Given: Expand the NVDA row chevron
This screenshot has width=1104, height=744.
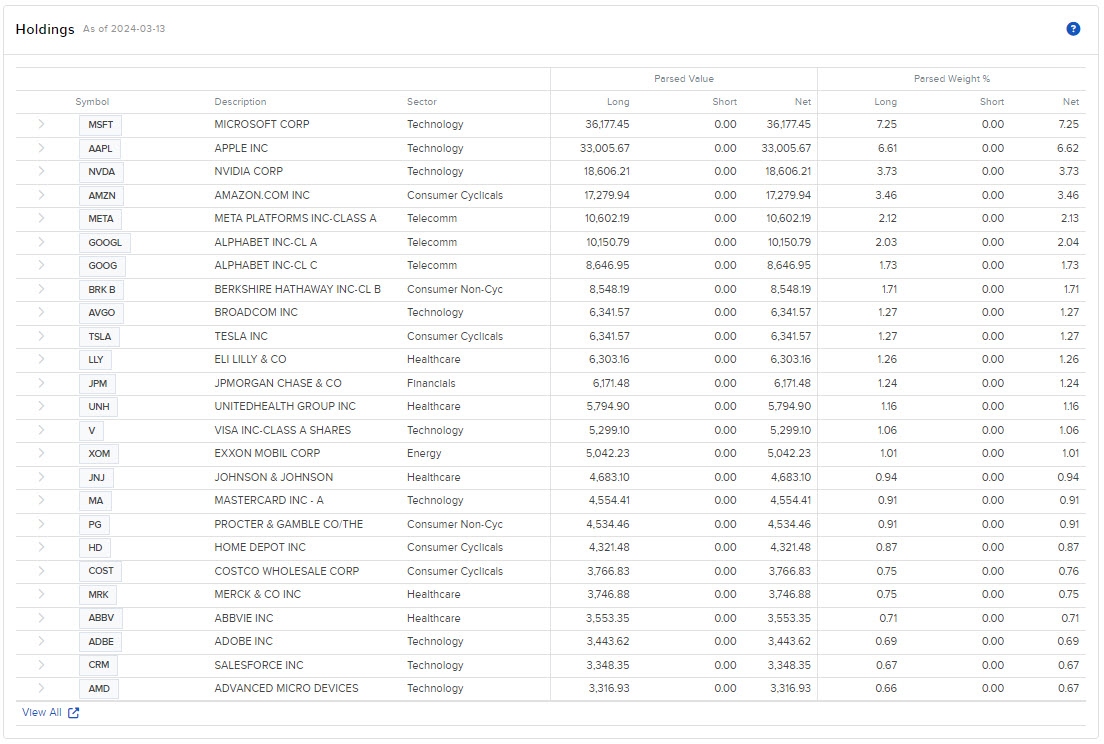Looking at the screenshot, I should point(41,172).
